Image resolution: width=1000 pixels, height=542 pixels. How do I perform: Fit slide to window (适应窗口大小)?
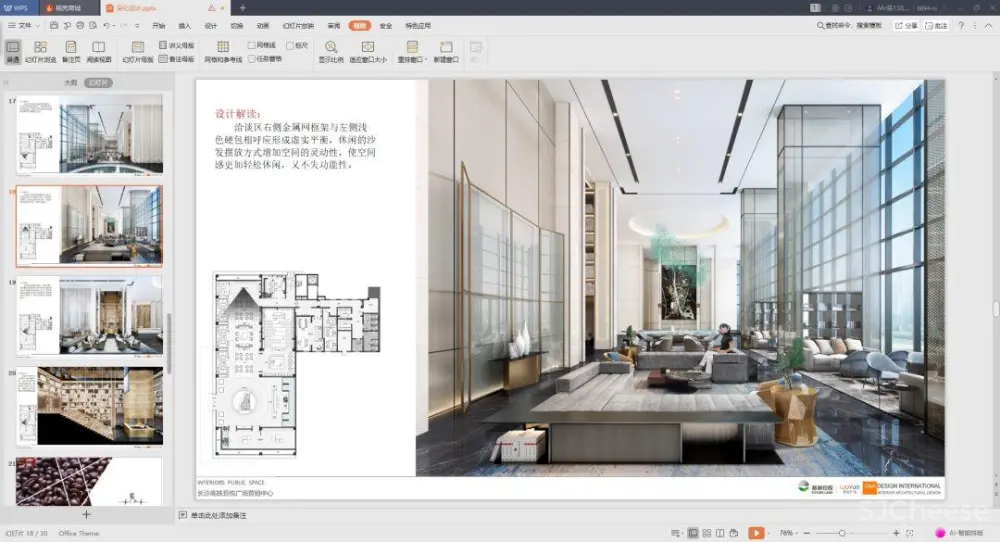click(x=367, y=51)
